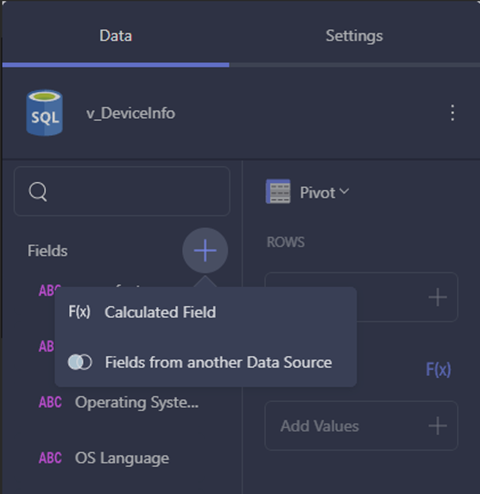Click the Pivot table visualization icon

(x=278, y=192)
